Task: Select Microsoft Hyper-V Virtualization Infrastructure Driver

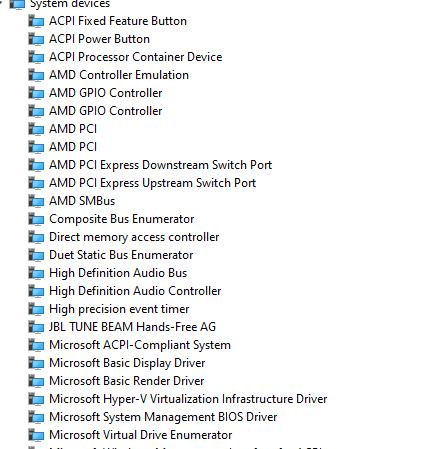Action: point(188,399)
